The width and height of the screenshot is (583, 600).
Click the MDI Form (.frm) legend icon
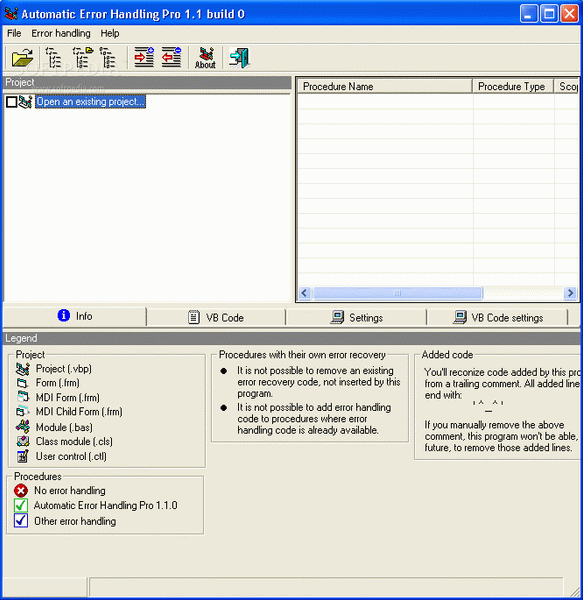pos(23,396)
